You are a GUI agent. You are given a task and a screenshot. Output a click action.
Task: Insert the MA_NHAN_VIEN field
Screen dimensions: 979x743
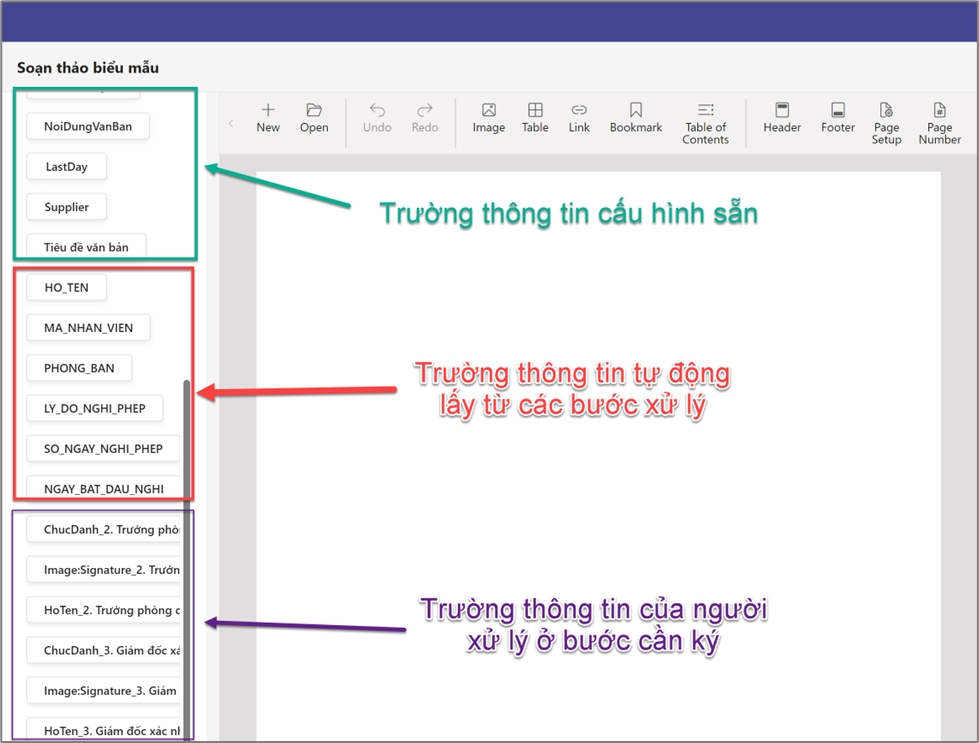88,328
